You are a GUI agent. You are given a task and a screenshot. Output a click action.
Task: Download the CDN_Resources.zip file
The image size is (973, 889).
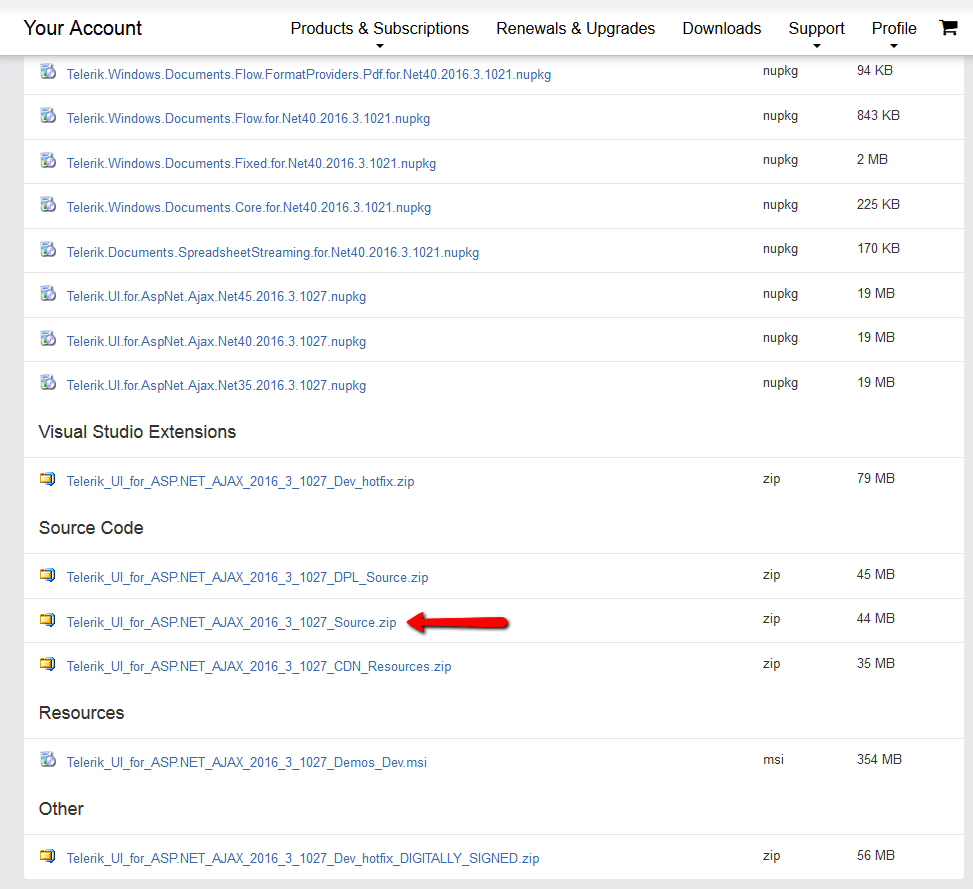pos(258,666)
